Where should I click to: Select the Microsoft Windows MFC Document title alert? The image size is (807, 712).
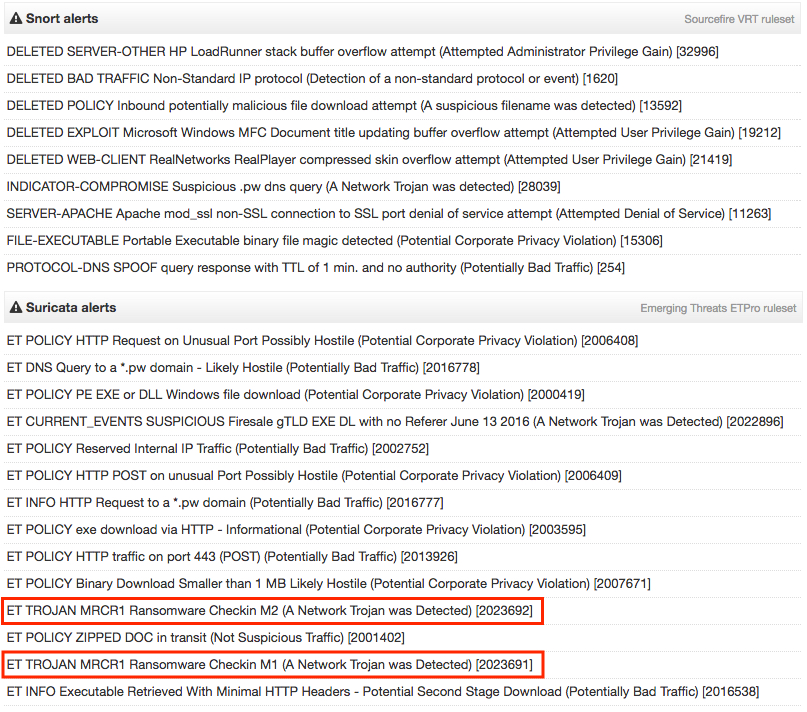pos(393,132)
